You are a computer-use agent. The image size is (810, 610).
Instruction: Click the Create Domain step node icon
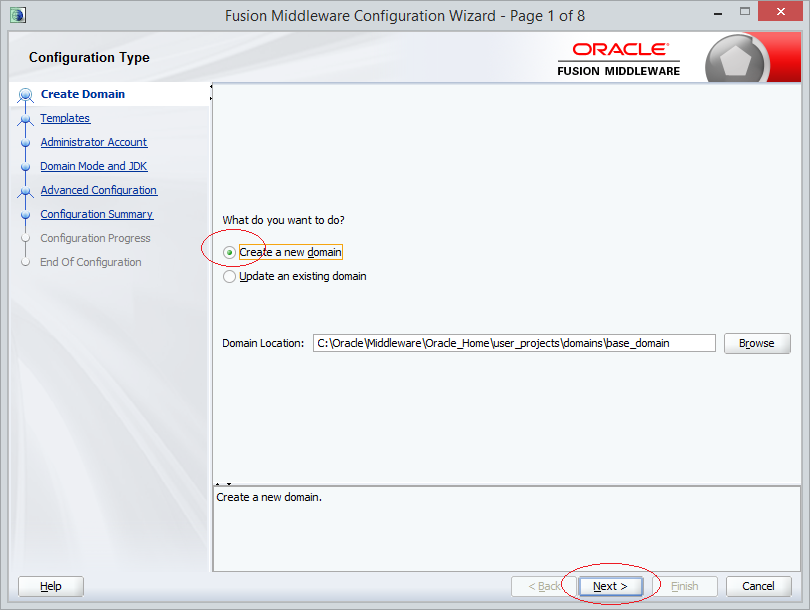(x=25, y=95)
